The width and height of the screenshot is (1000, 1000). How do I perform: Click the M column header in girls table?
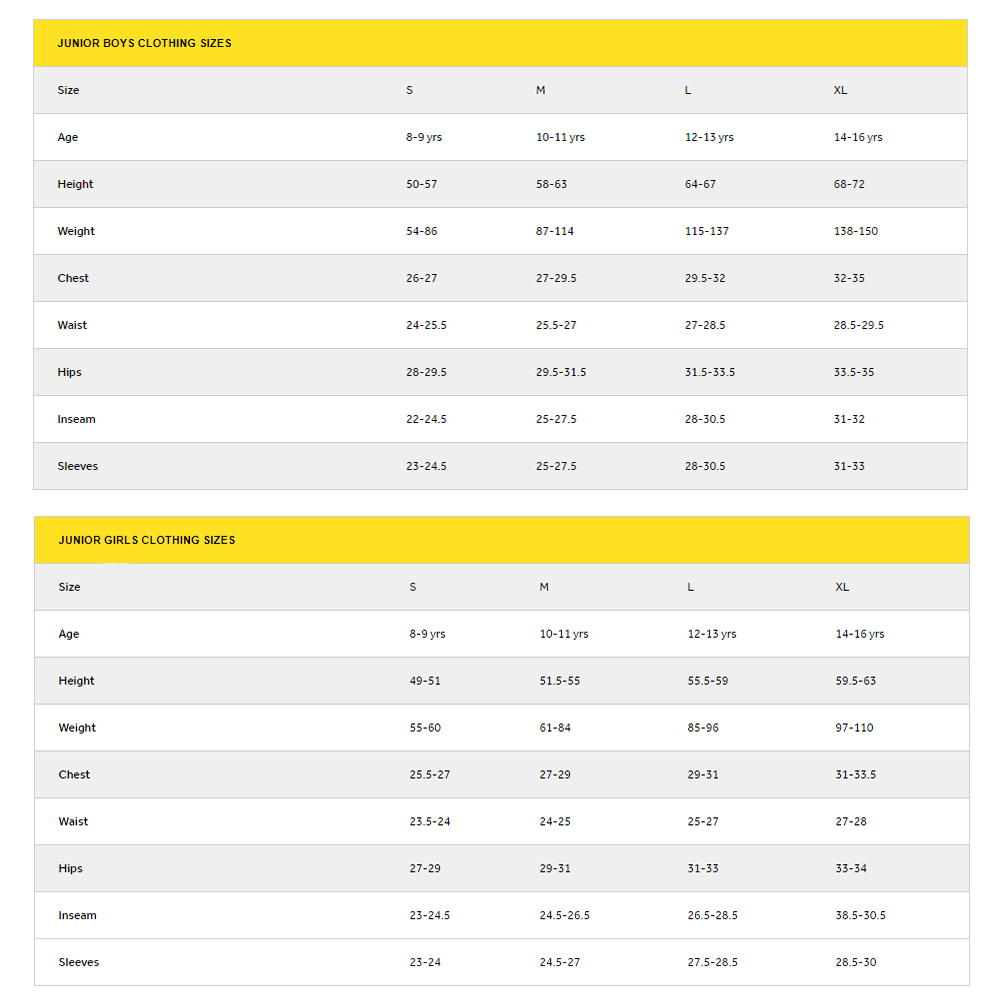click(543, 587)
